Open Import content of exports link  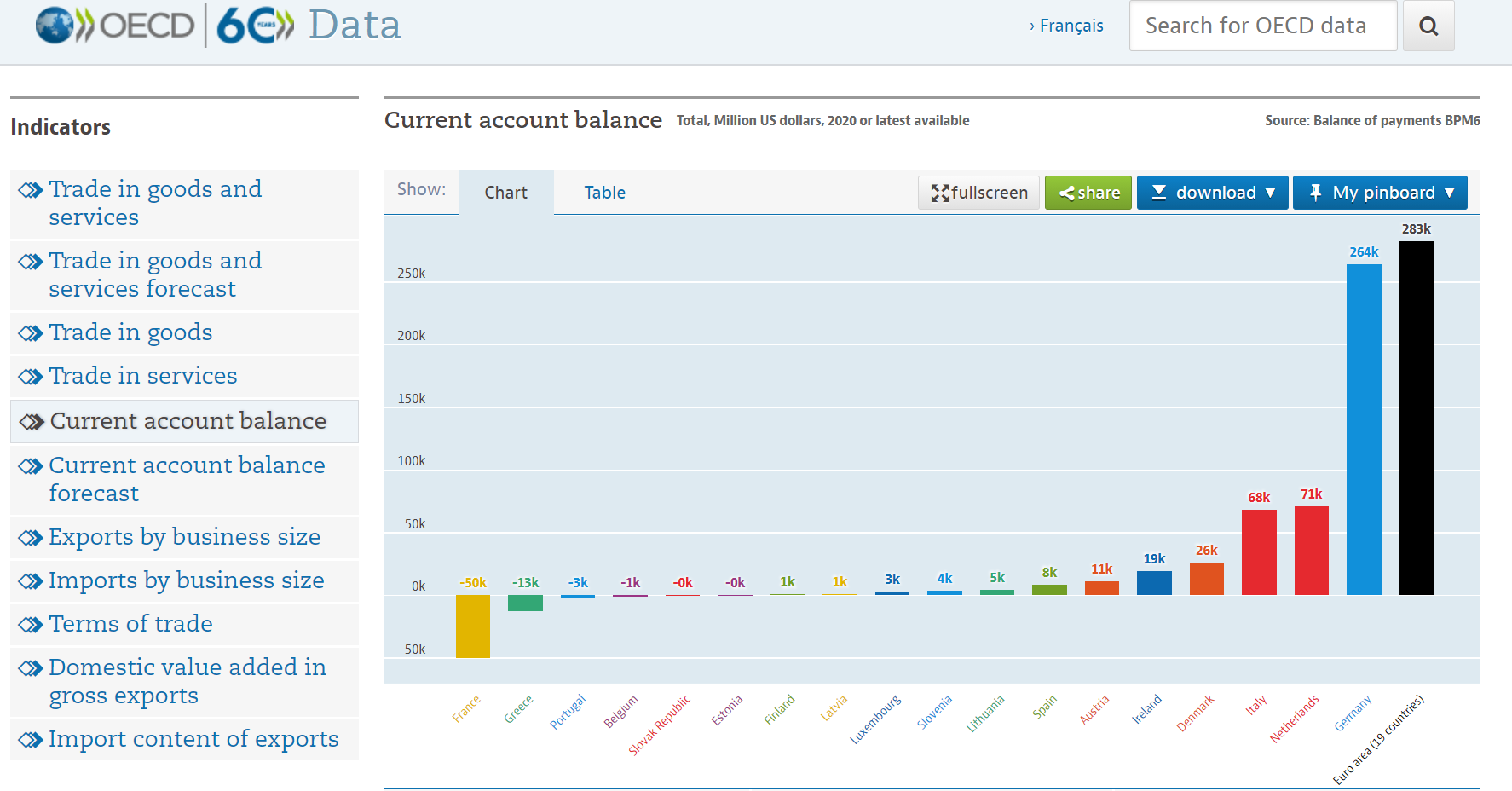[x=193, y=739]
